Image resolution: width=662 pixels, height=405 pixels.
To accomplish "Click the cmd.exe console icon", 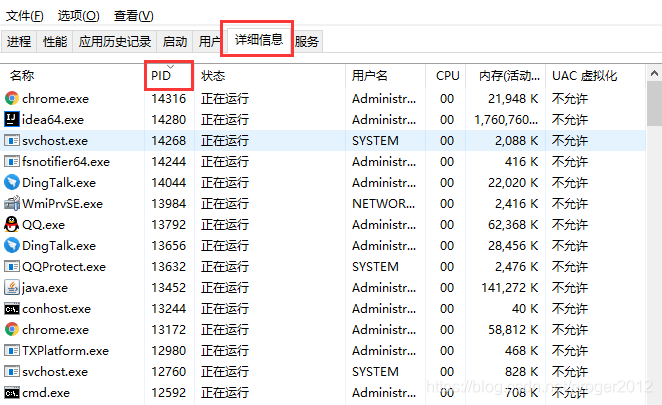I will pyautogui.click(x=12, y=393).
